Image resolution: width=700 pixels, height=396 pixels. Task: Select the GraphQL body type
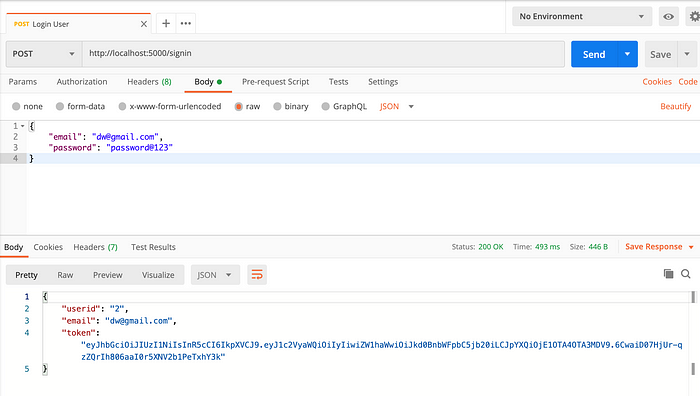tap(325, 106)
